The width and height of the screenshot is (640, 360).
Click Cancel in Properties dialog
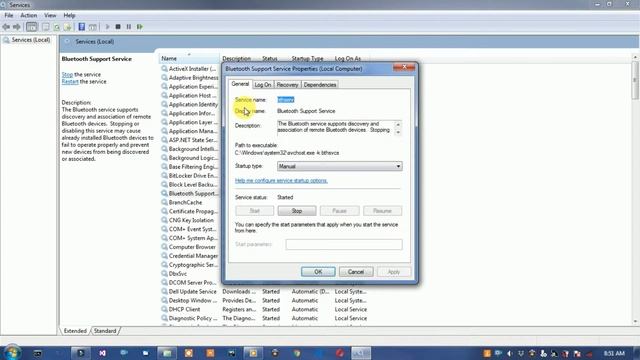356,272
